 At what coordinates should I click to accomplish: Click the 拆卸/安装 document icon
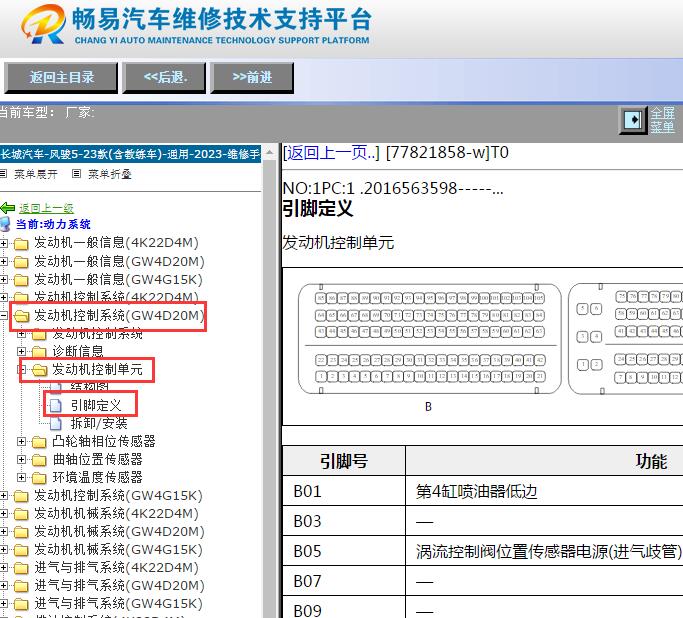click(55, 423)
